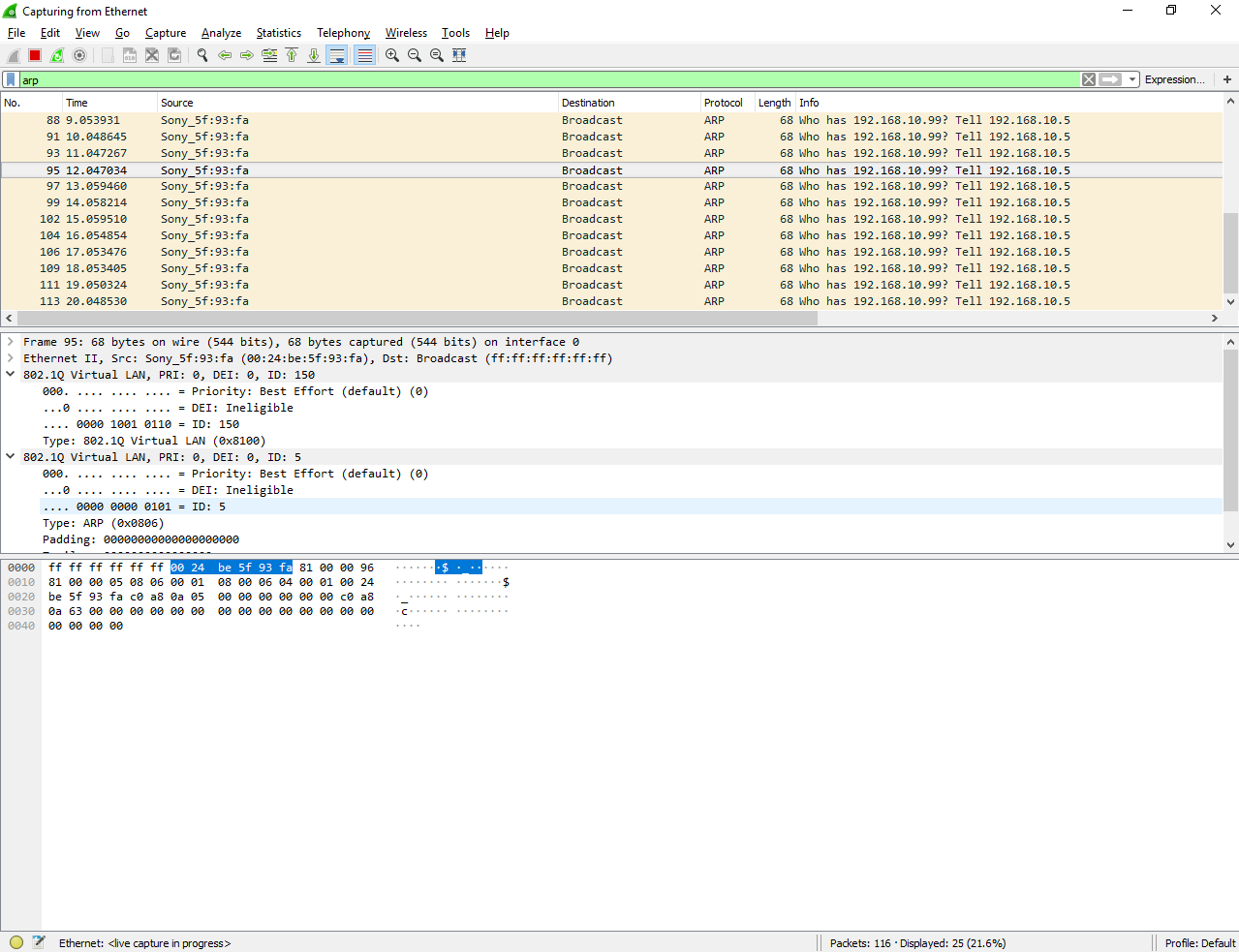Open the Telephony menu

(x=343, y=32)
